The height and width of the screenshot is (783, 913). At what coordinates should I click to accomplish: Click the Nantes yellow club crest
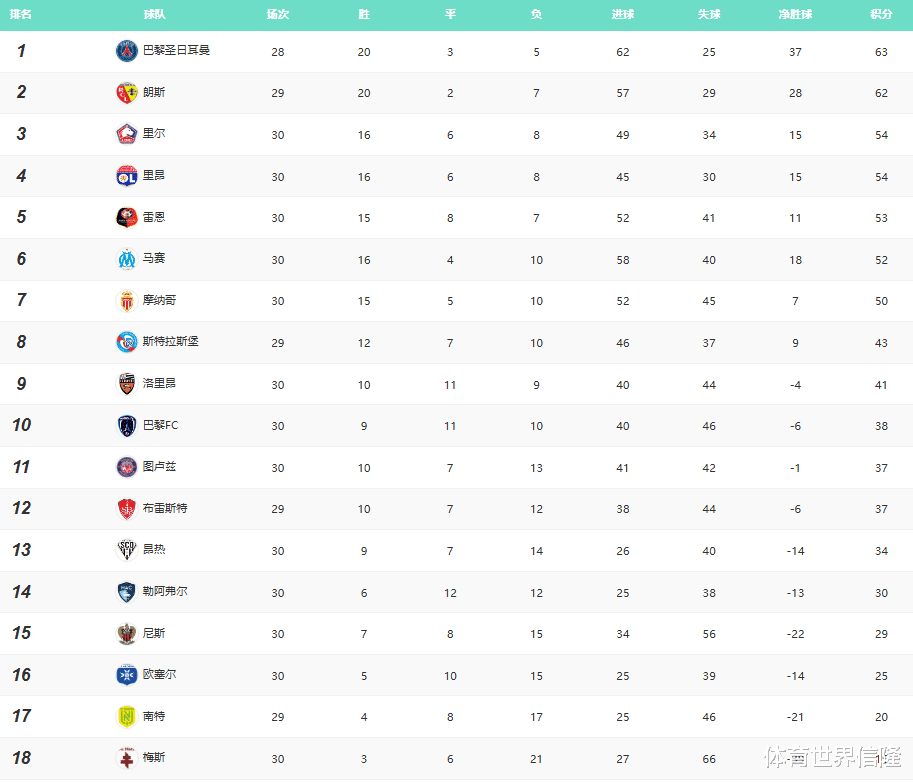[126, 716]
